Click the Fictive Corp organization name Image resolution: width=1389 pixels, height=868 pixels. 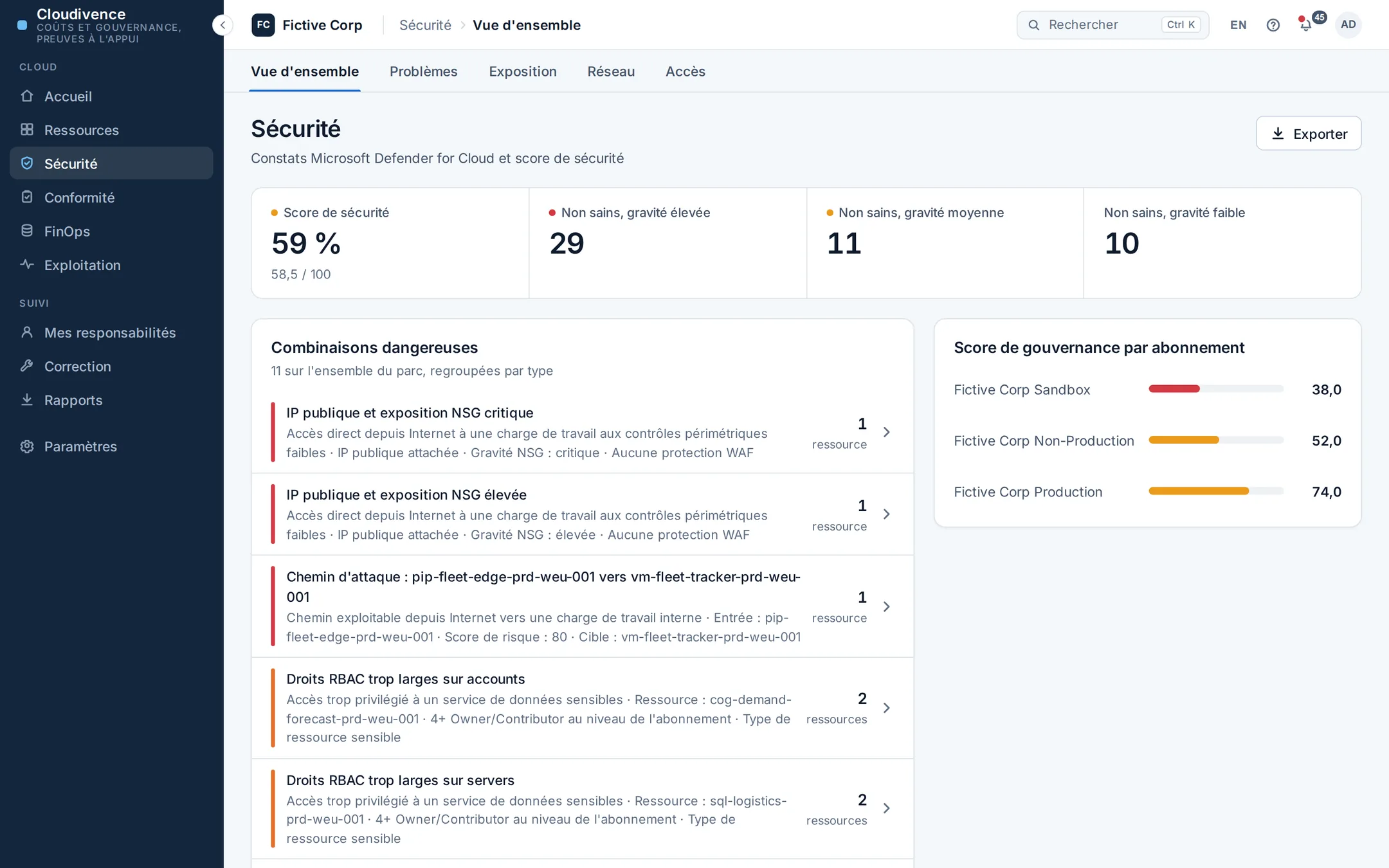(x=322, y=25)
